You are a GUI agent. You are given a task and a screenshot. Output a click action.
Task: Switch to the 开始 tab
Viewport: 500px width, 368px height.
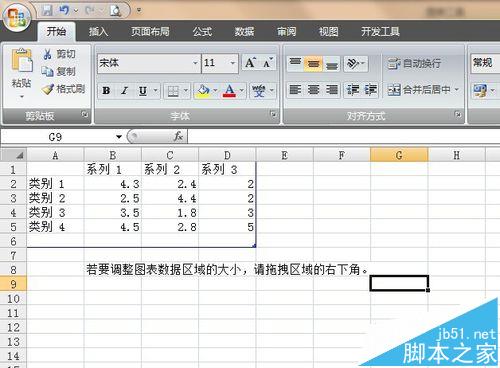pos(56,31)
